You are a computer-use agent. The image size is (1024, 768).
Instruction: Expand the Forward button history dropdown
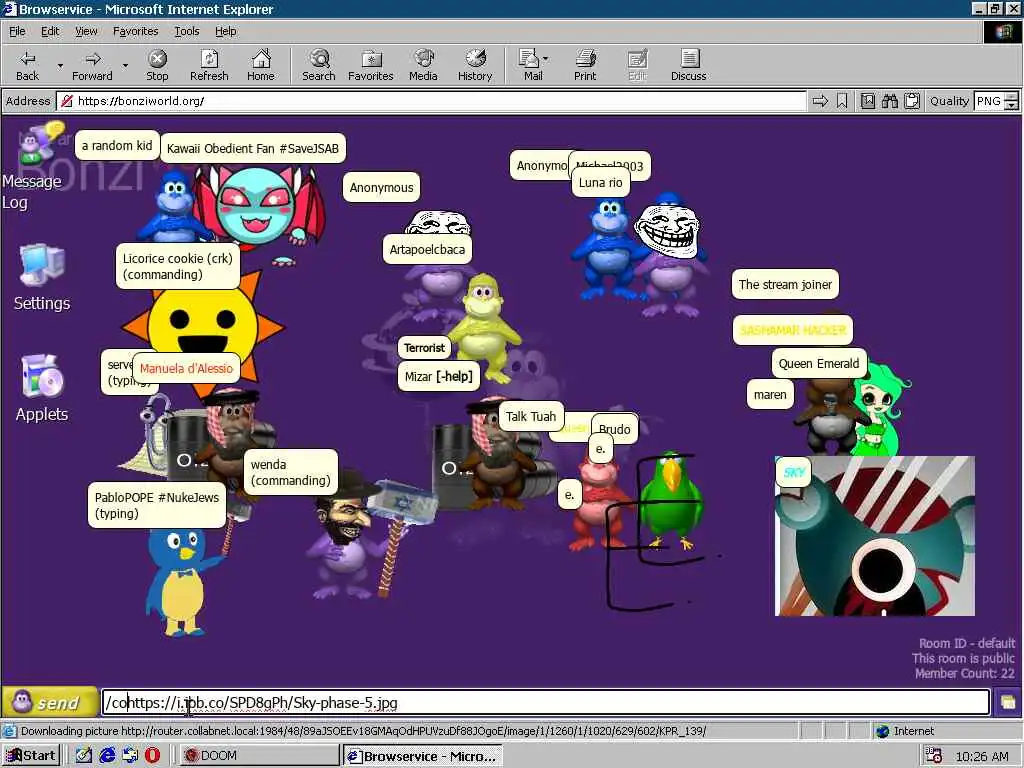[125, 65]
